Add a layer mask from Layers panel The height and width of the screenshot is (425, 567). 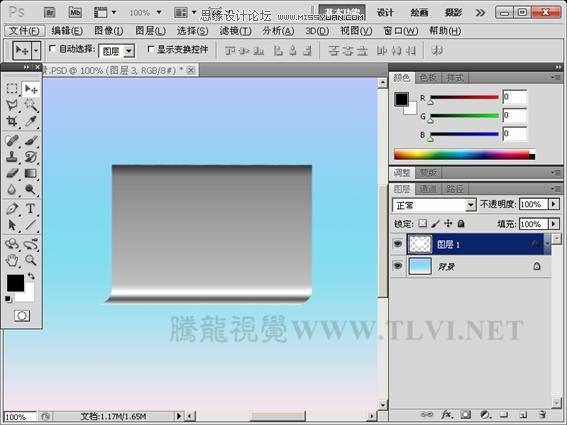pos(466,414)
